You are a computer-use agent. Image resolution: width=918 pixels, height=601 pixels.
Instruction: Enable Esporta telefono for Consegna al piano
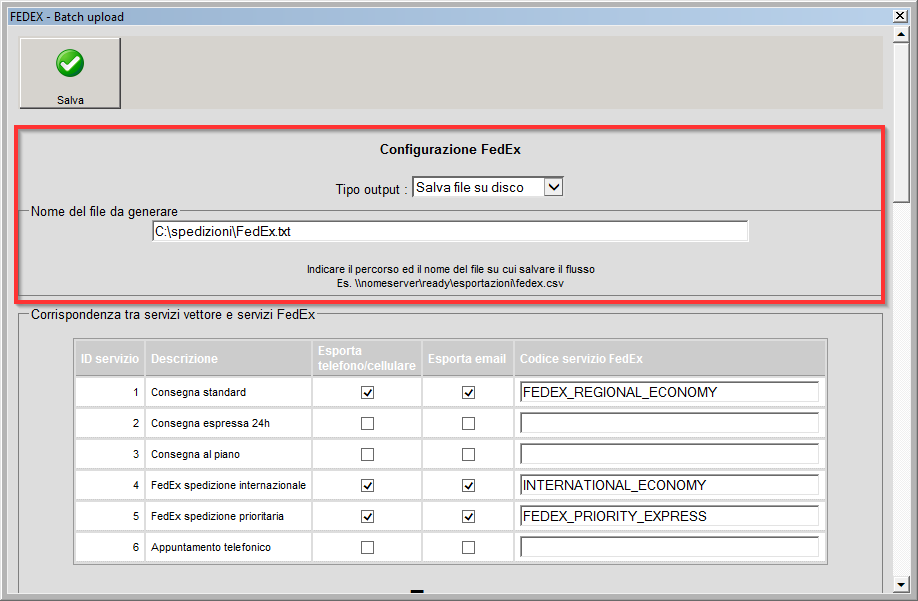click(367, 454)
